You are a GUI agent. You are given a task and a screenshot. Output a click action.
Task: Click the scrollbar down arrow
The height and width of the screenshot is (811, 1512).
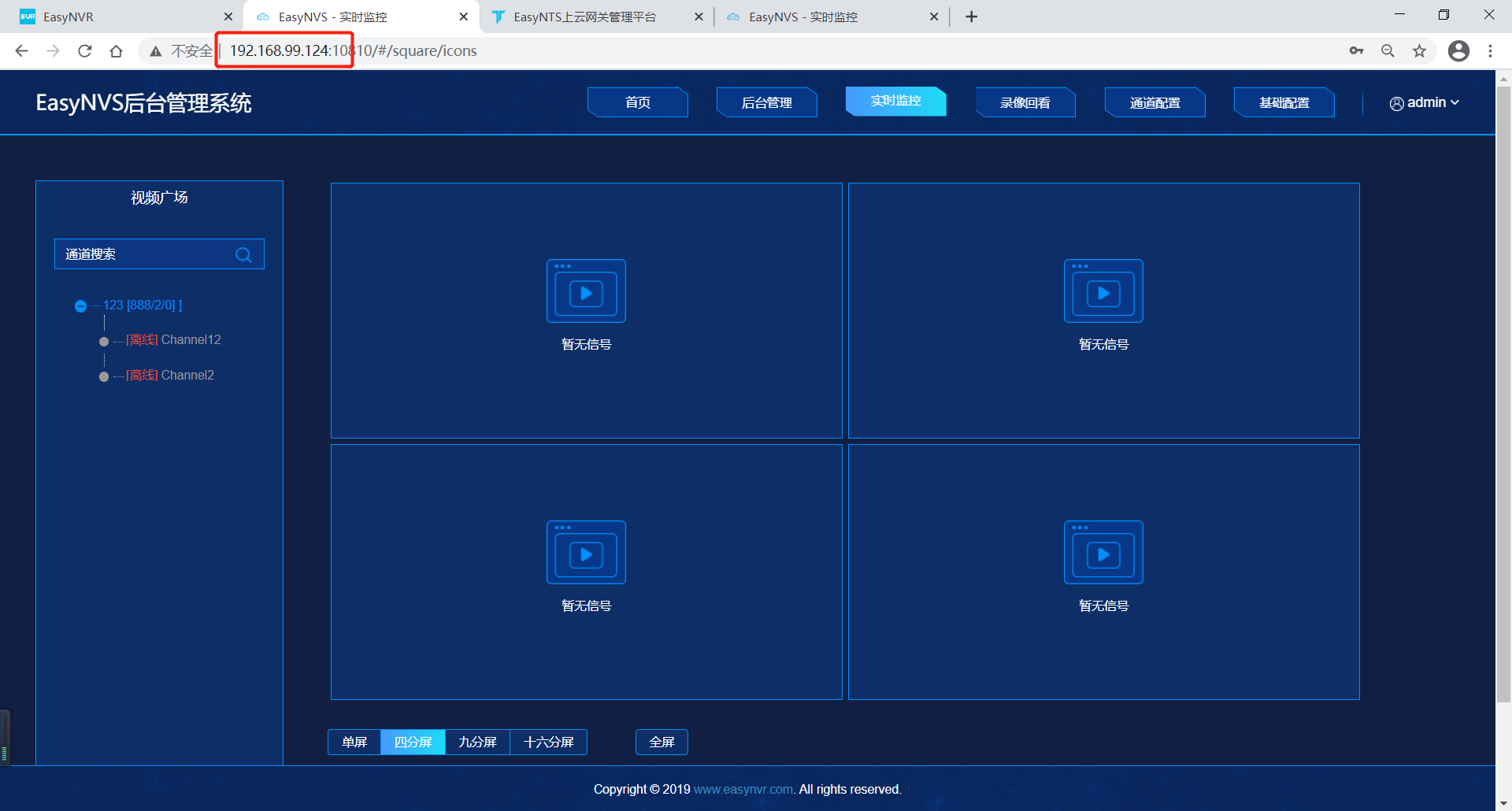point(1503,803)
